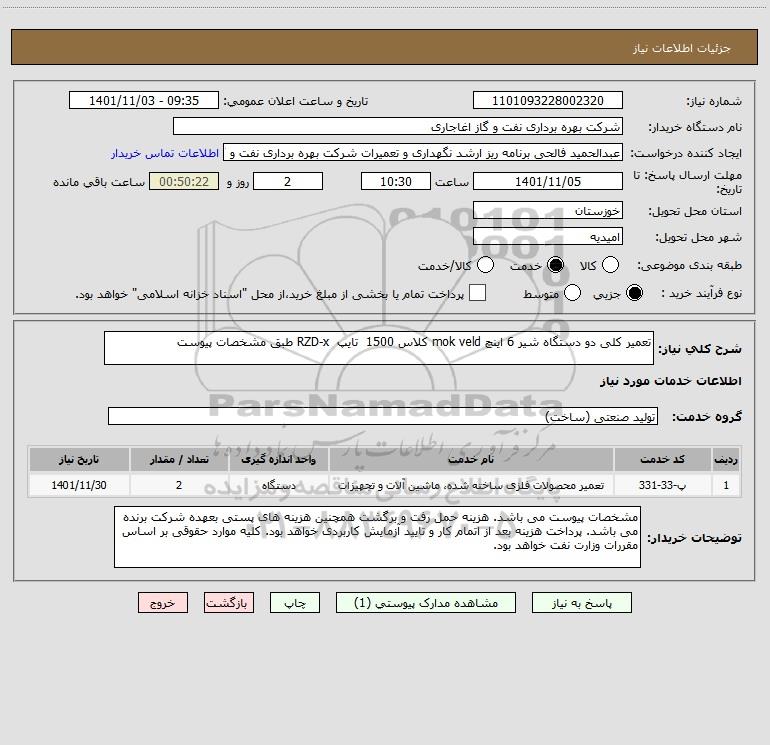The height and width of the screenshot is (745, 770).
Task: Click the خروج exit button
Action: [163, 603]
